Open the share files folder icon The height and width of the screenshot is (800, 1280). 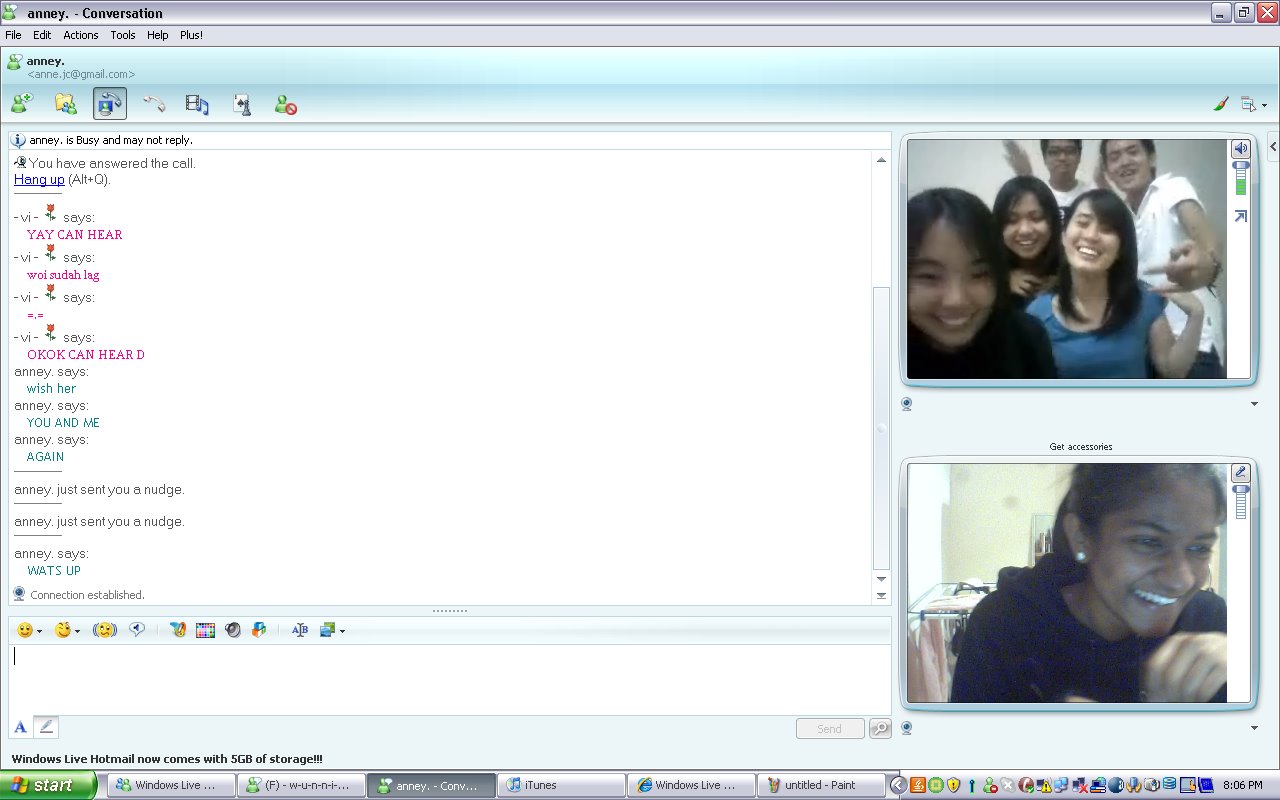pyautogui.click(x=65, y=103)
